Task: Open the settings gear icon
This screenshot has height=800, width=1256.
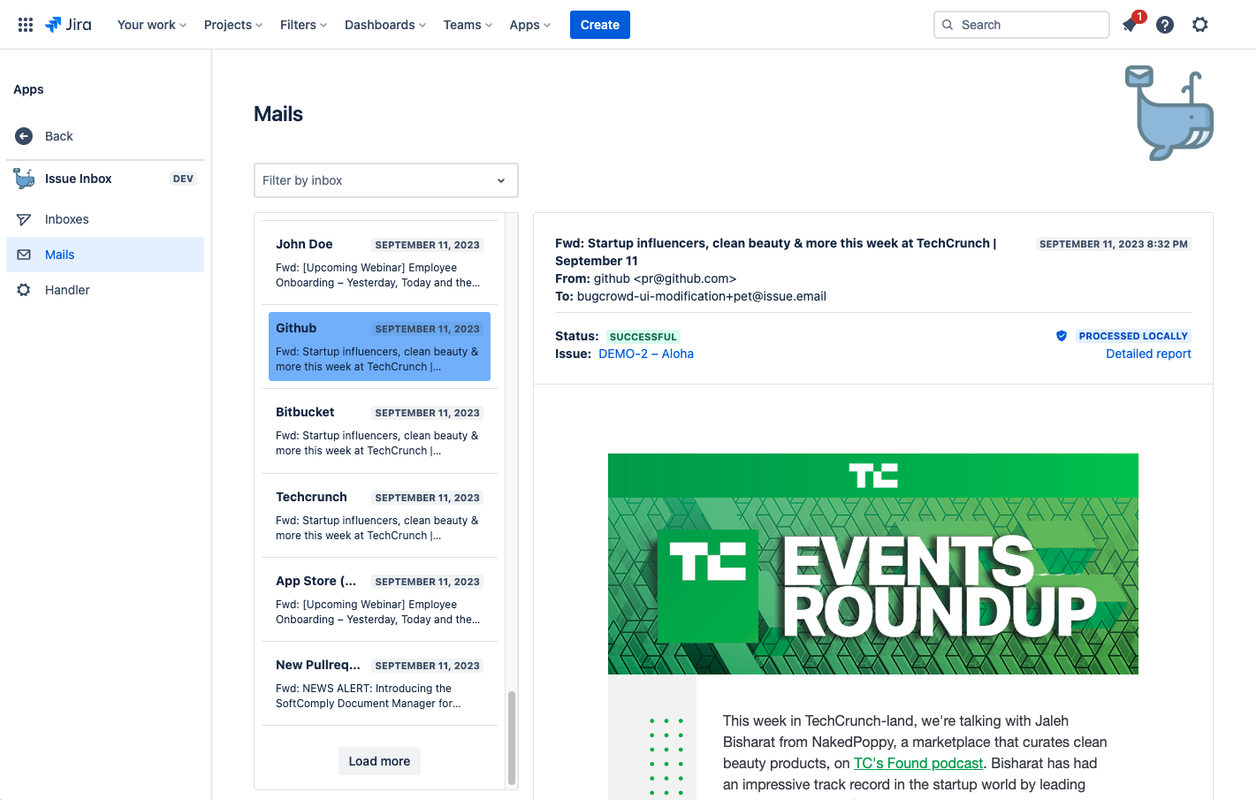Action: (1200, 25)
